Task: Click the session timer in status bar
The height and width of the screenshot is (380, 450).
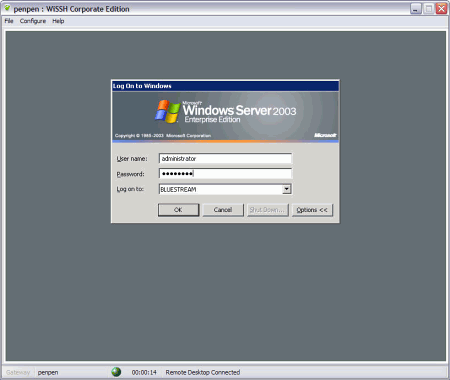Action: coord(144,372)
